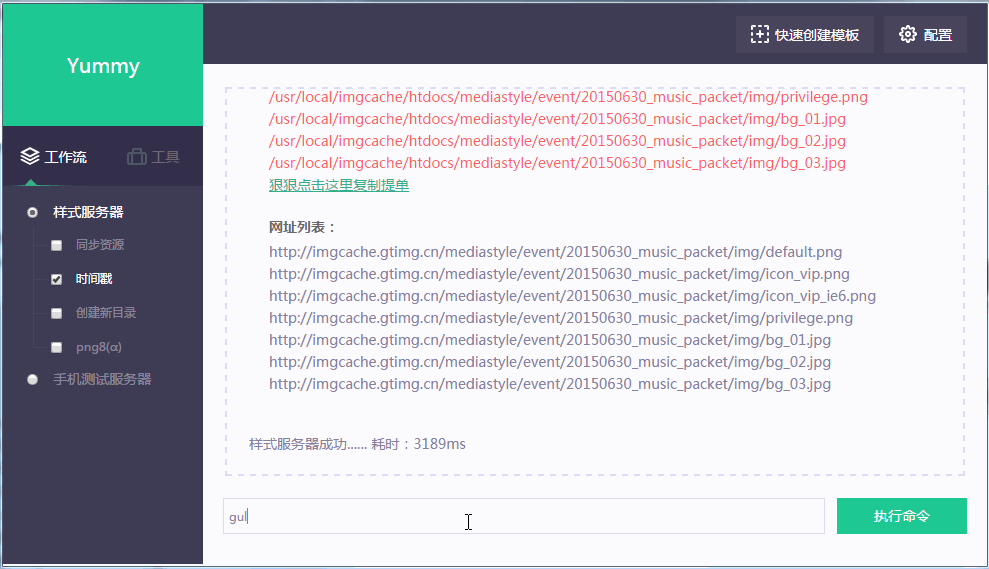
Task: Open the 配置 settings button text
Action: (x=938, y=35)
